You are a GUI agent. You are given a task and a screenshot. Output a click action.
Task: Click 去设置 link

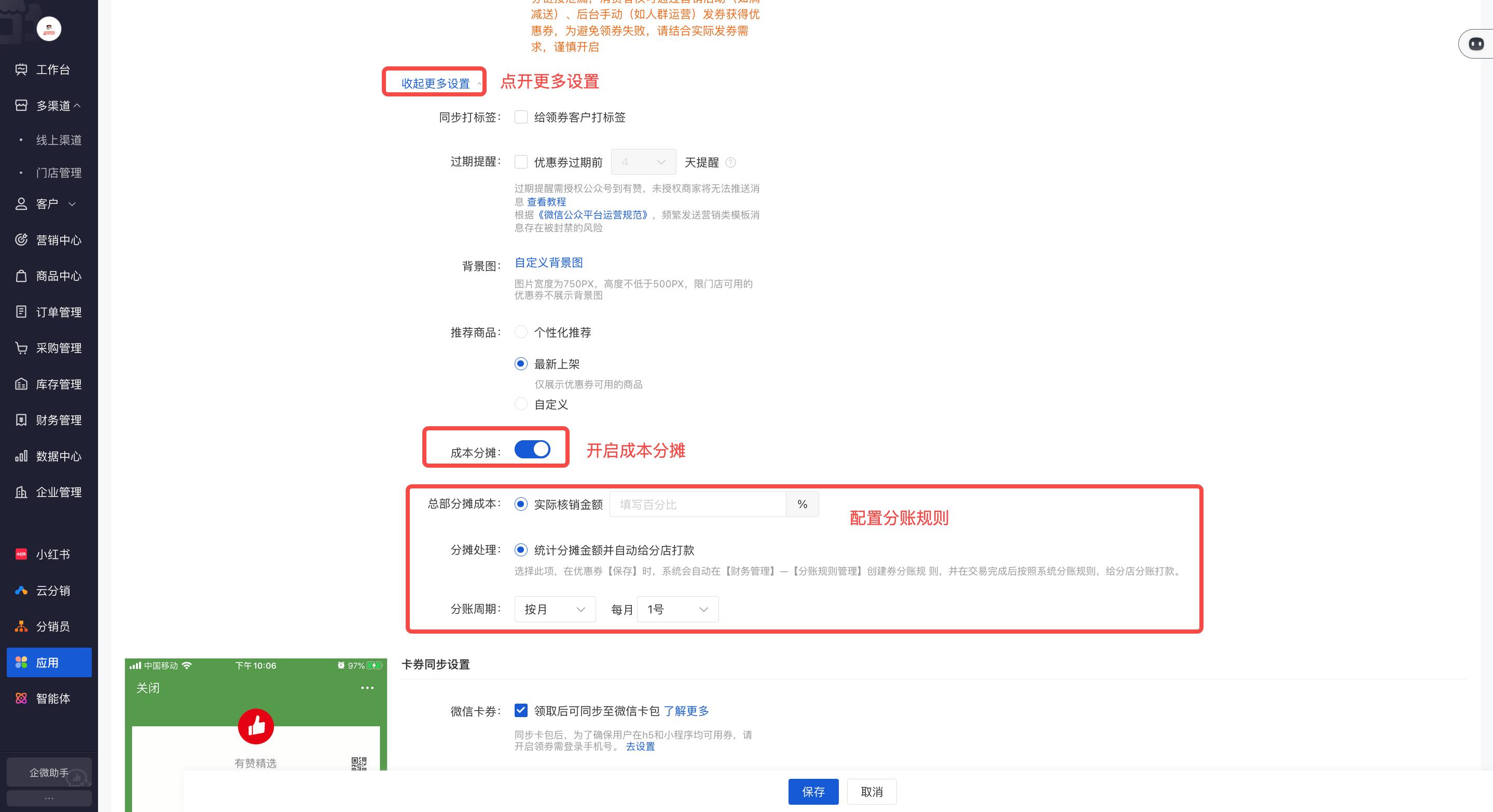640,746
